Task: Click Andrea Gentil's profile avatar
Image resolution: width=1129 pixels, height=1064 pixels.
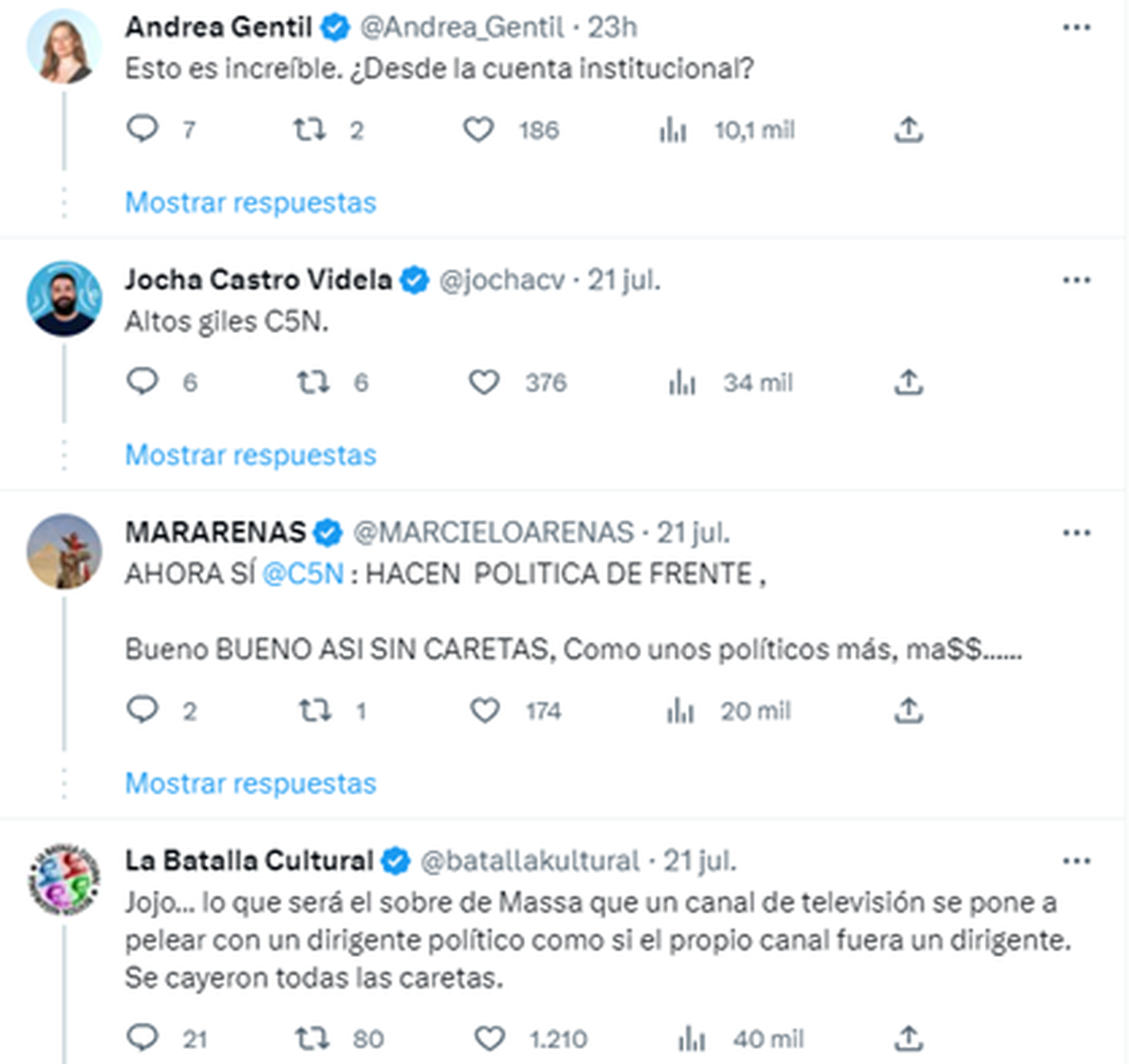Action: click(64, 47)
